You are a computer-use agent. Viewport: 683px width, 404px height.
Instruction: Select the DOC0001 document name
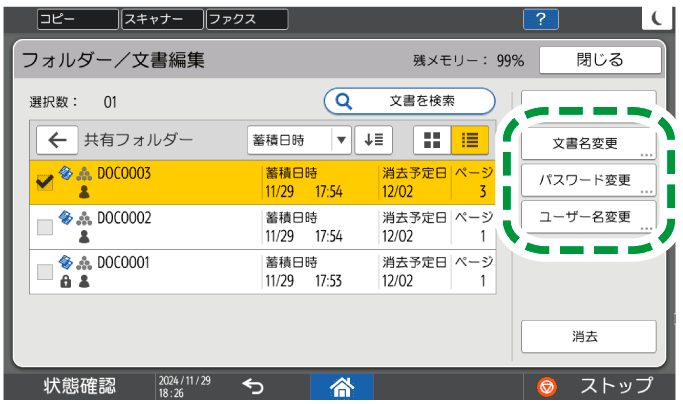(123, 263)
